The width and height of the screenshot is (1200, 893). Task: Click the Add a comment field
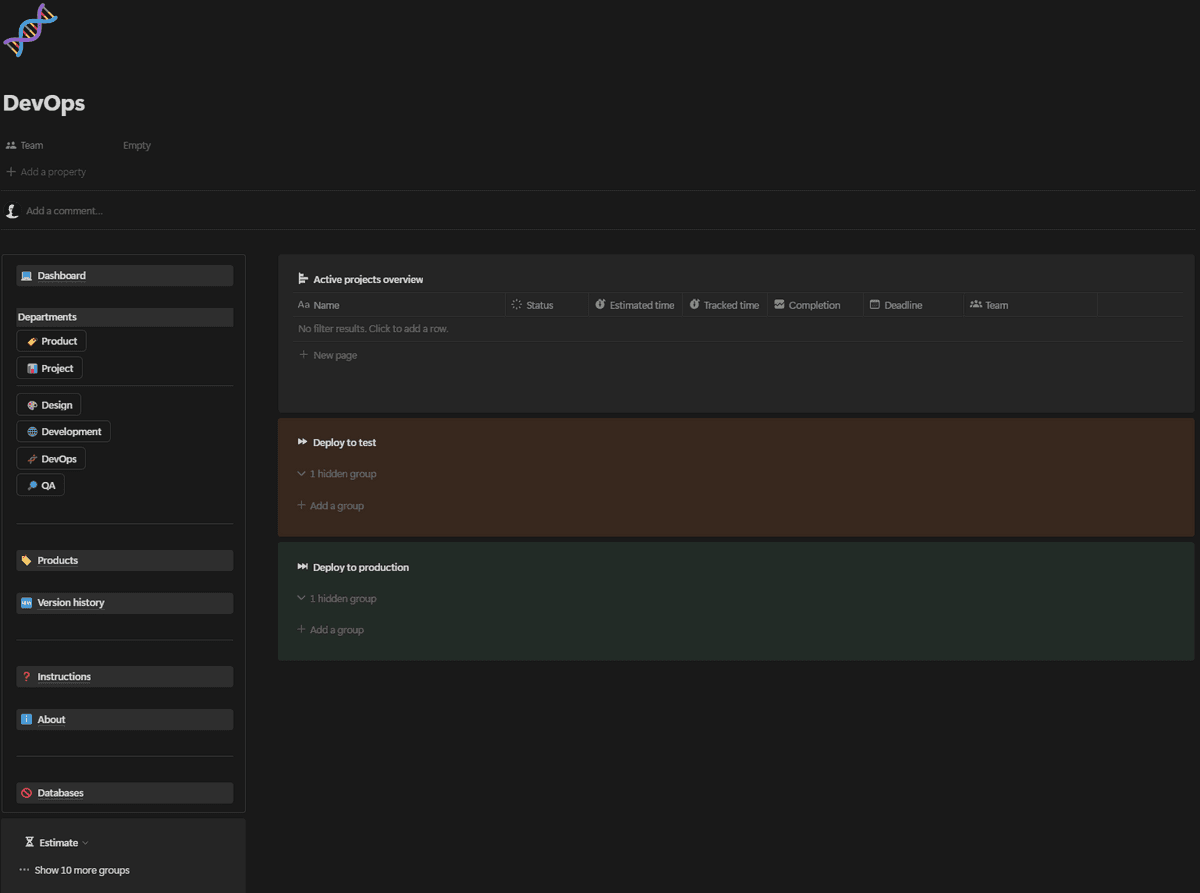coord(64,211)
